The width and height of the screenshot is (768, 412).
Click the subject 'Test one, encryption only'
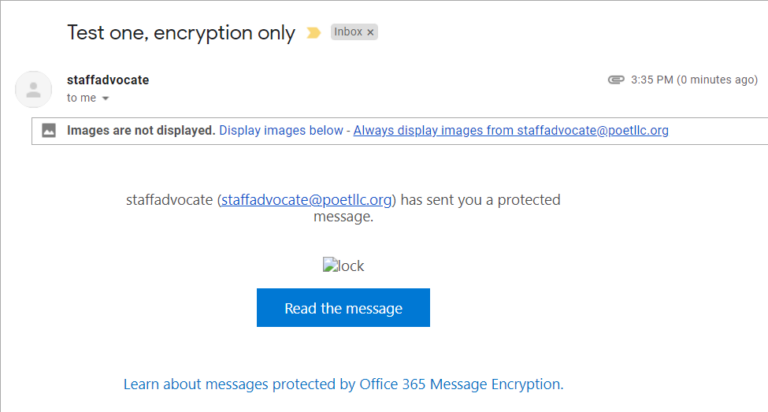[181, 33]
